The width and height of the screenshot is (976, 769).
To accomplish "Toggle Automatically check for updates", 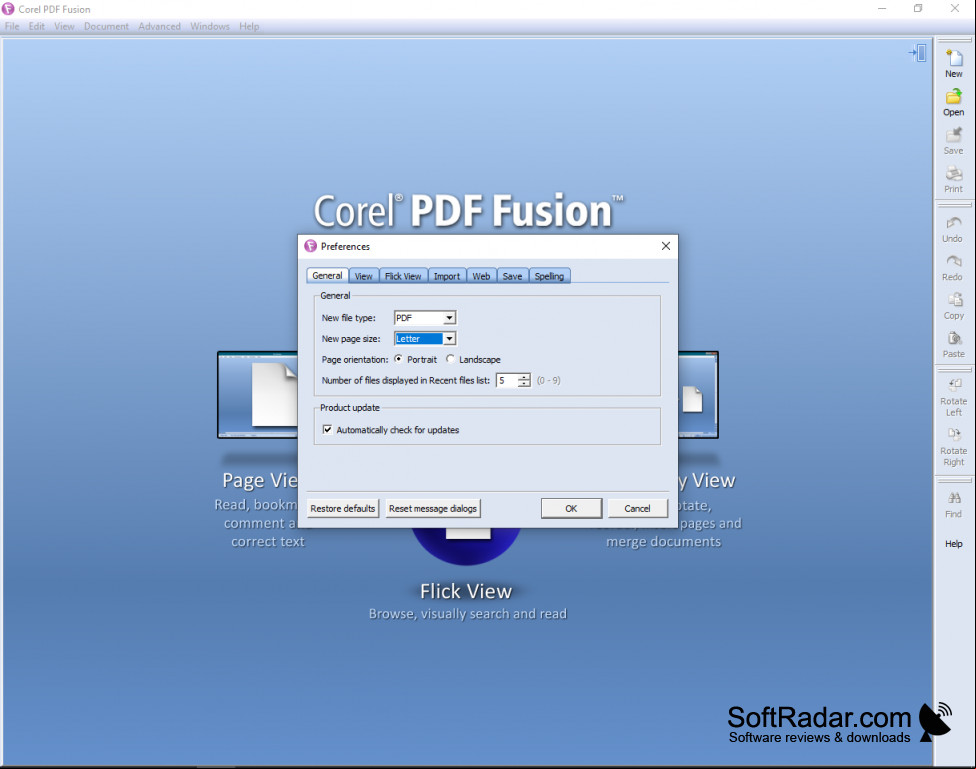I will coord(327,430).
